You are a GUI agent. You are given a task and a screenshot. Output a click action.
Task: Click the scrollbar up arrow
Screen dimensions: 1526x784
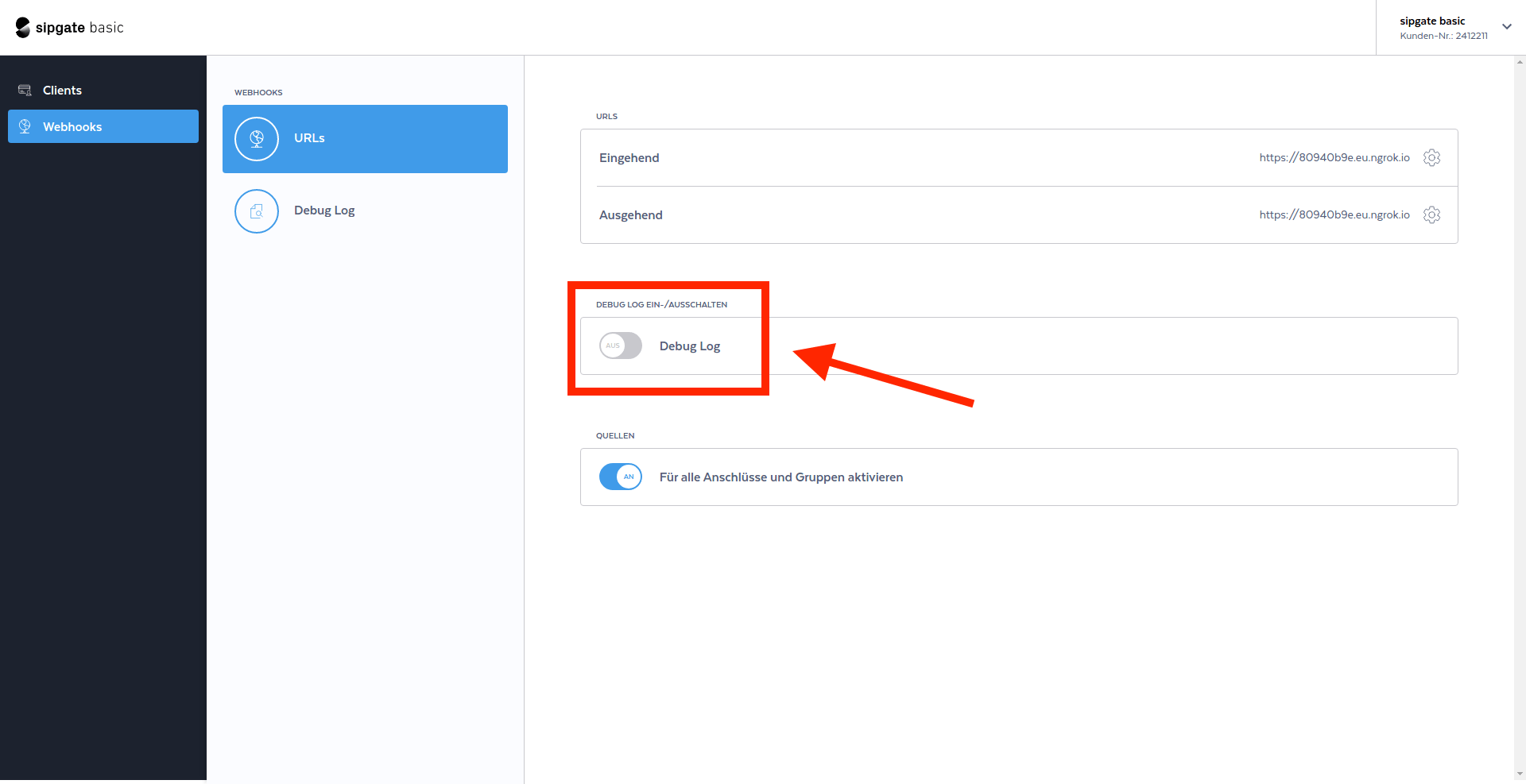1520,61
